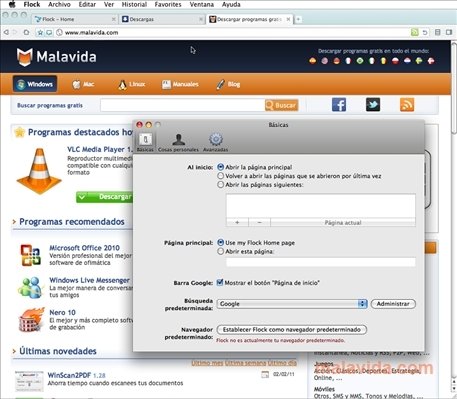Click the forward navigation arrow
This screenshot has height=399, width=457.
(x=15, y=32)
